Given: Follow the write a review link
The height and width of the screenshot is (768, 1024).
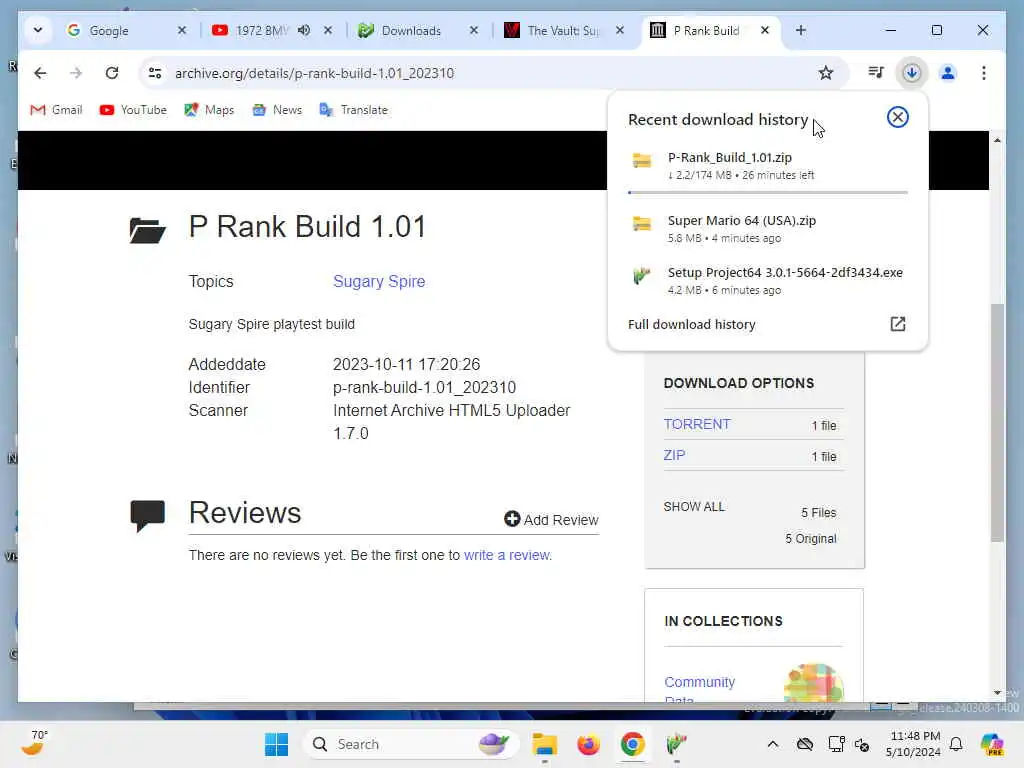Looking at the screenshot, I should (507, 555).
